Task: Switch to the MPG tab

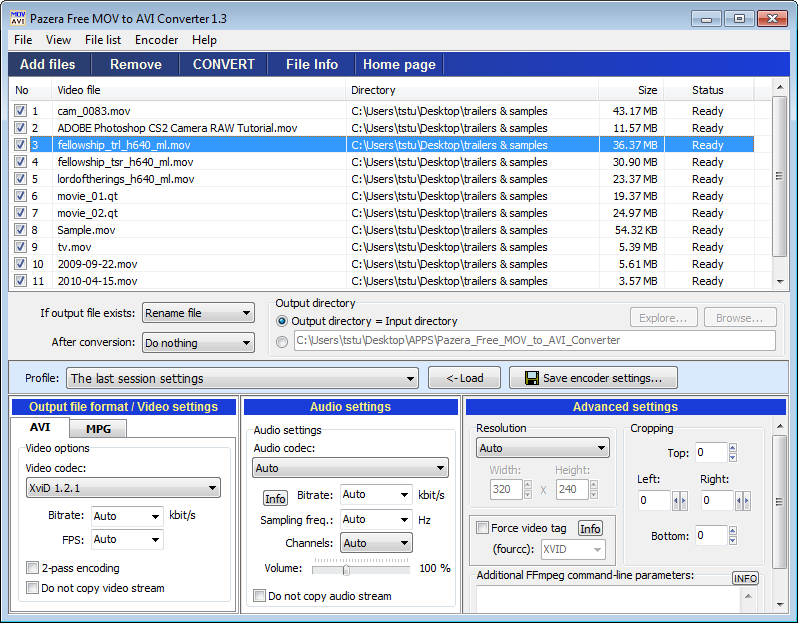Action: (98, 429)
